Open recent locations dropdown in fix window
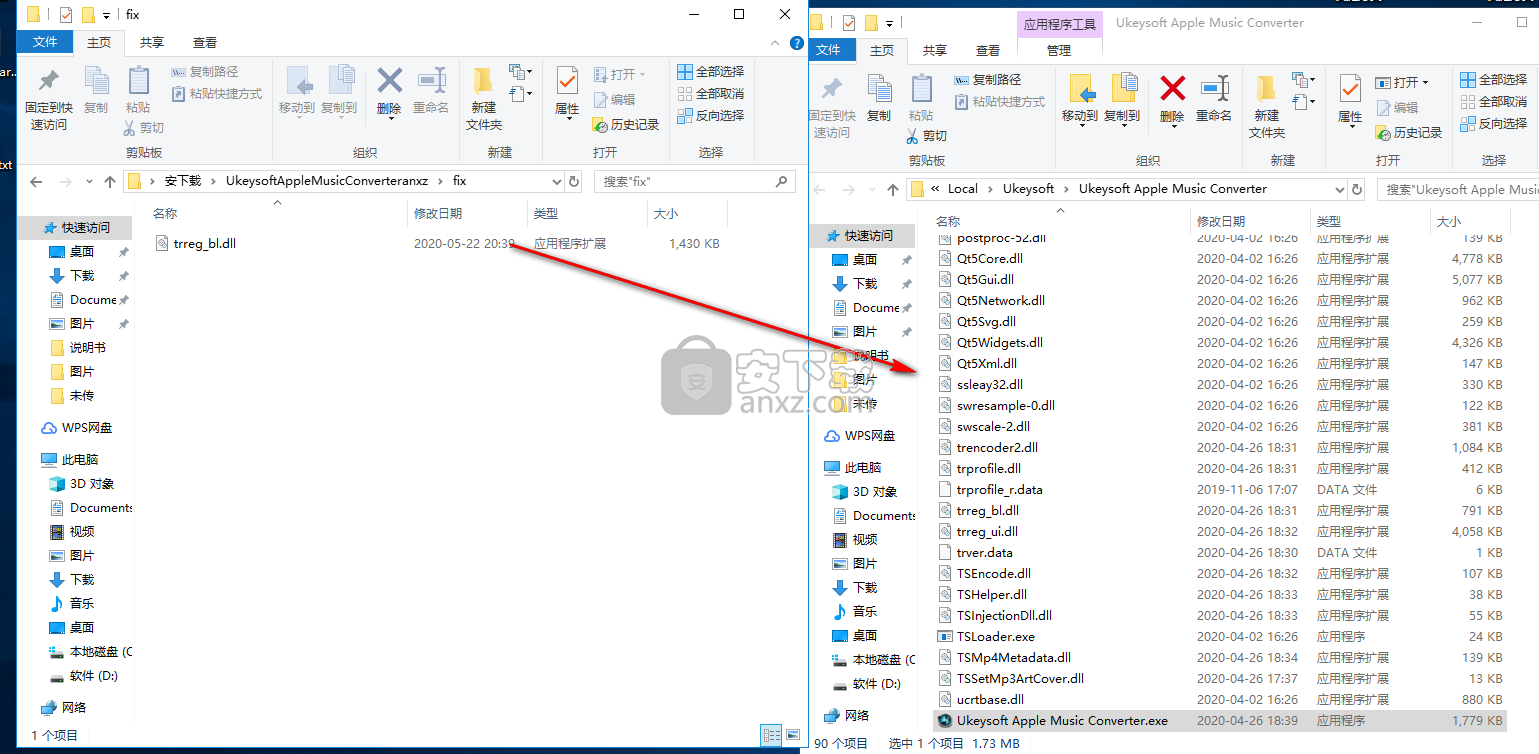This screenshot has height=754, width=1539. tap(88, 182)
